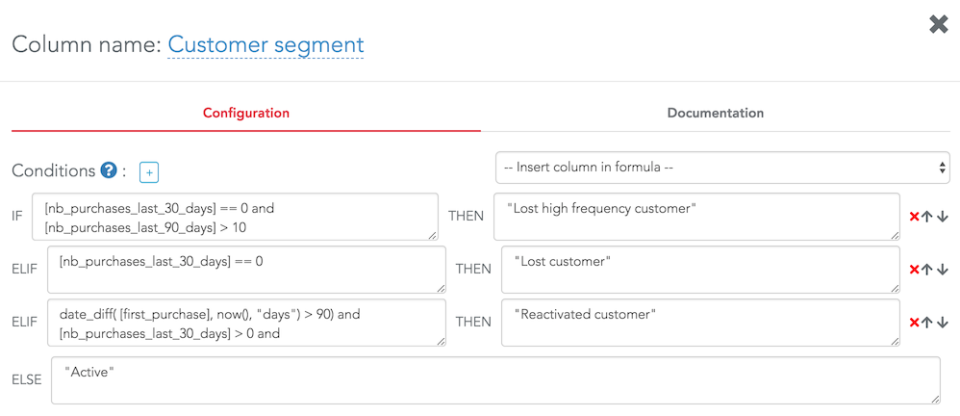Viewport: 960px width, 416px height.
Task: Delete the "Lost high frequency customer" condition row
Action: point(914,217)
